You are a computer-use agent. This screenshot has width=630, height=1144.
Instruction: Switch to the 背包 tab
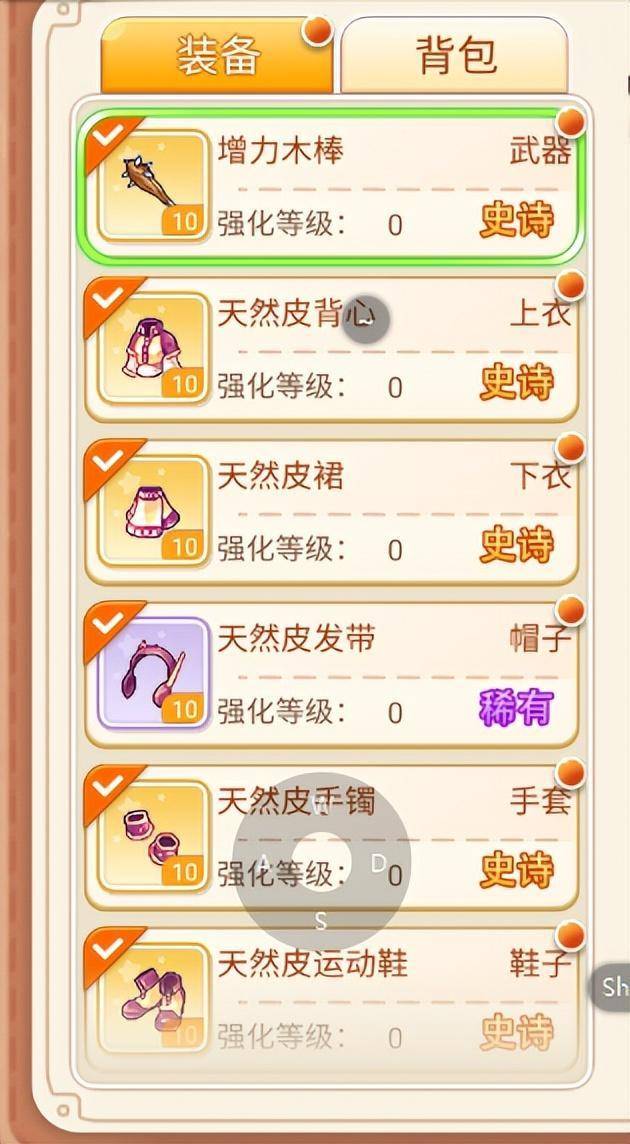pos(455,55)
